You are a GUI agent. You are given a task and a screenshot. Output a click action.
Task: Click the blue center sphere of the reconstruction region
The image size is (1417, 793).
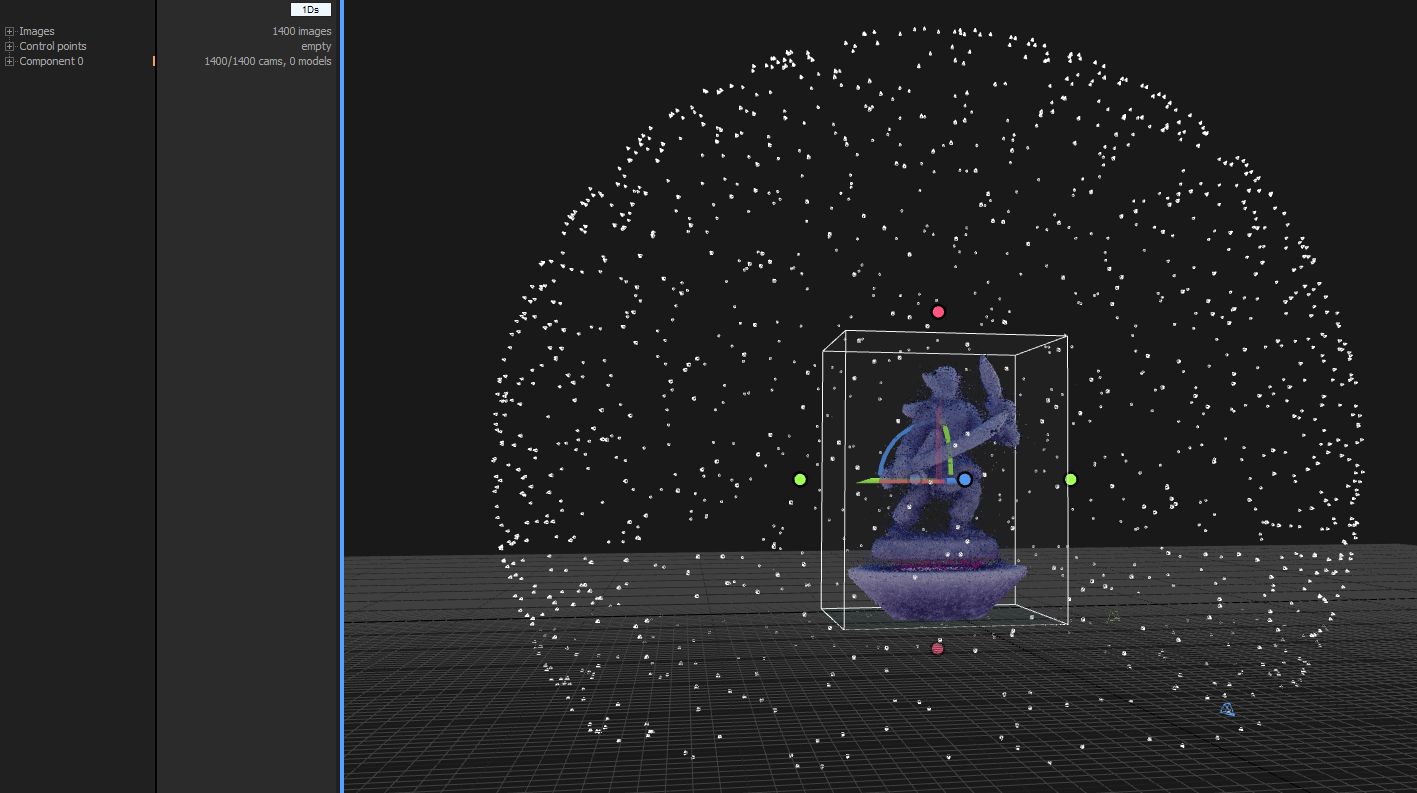964,480
